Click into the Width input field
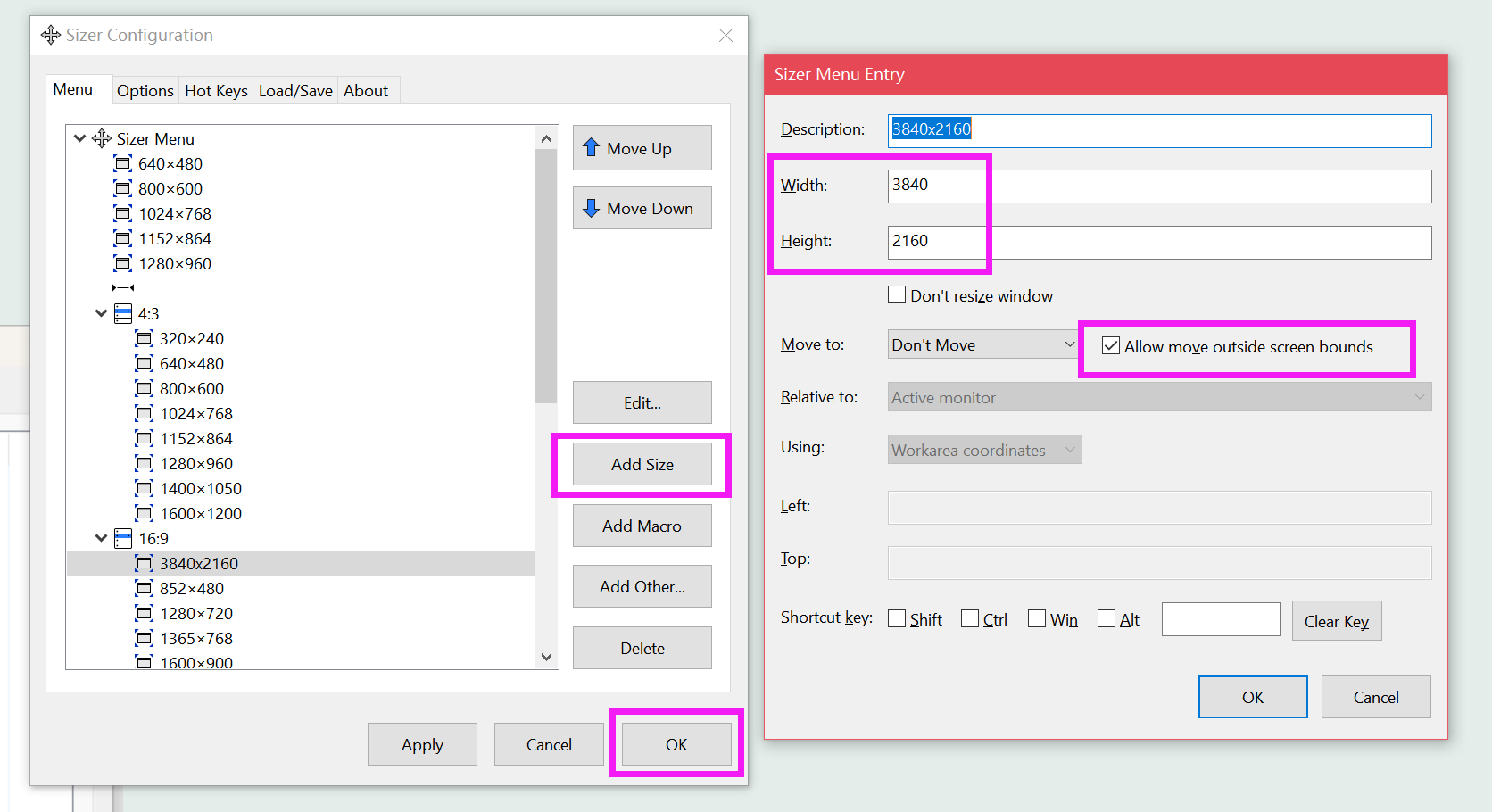Viewport: 1492px width, 812px height. [1158, 186]
